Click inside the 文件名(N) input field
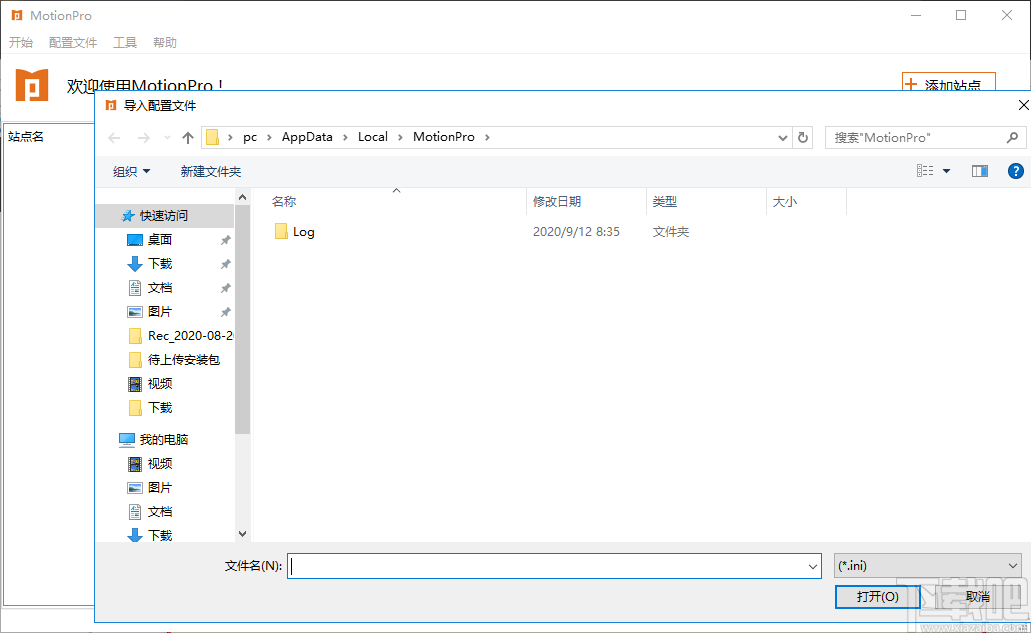The image size is (1031, 633). point(550,565)
